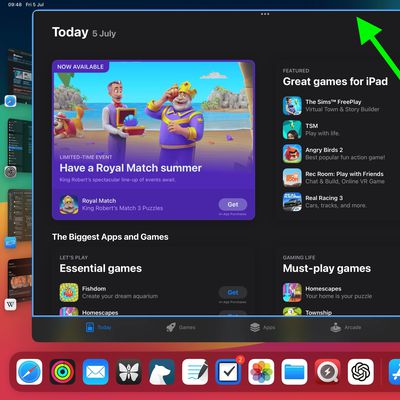Image resolution: width=400 pixels, height=400 pixels.
Task: Get the Royal Match app
Action: point(233,204)
